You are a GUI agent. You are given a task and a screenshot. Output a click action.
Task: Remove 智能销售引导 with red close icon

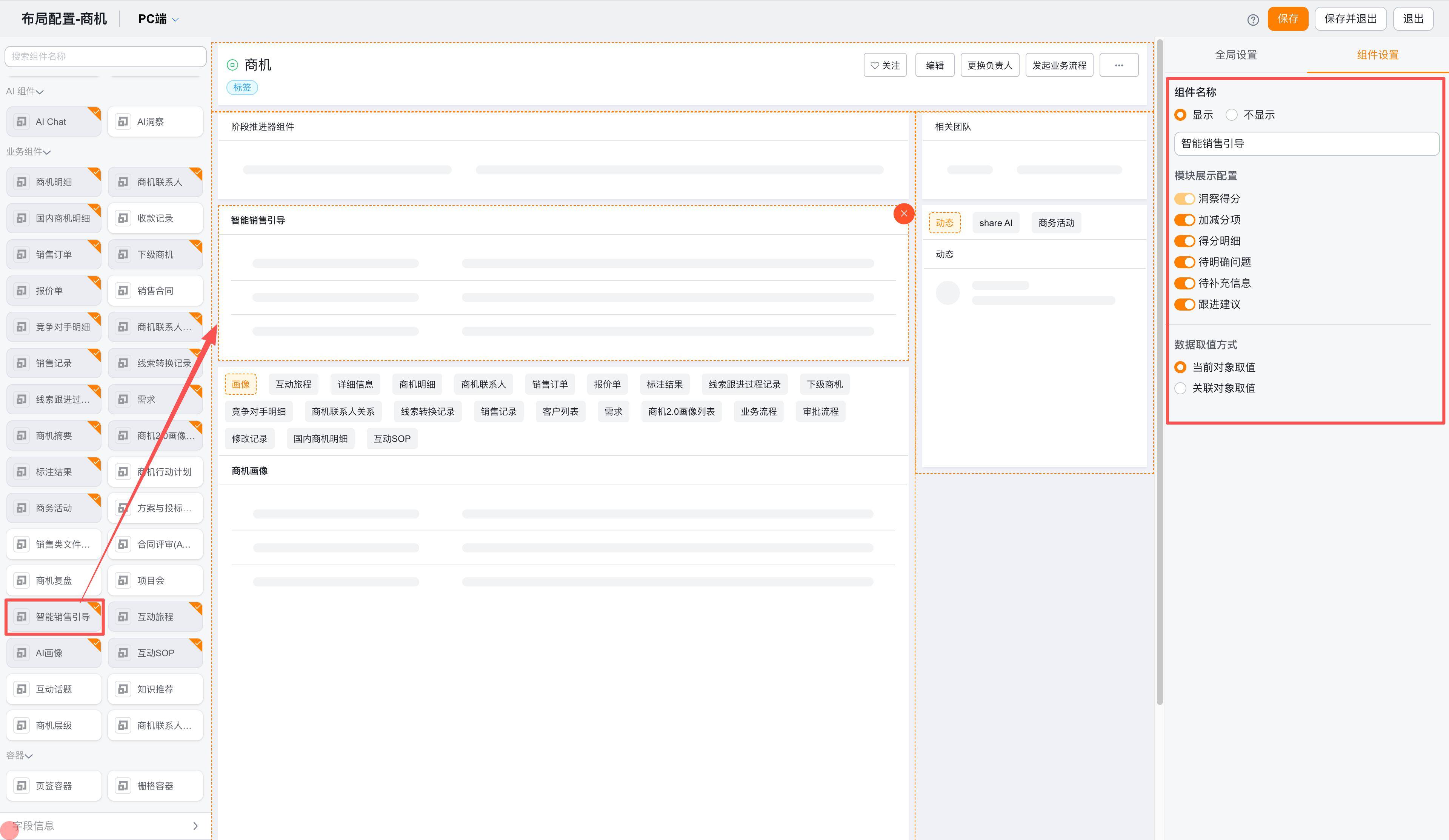coord(903,213)
